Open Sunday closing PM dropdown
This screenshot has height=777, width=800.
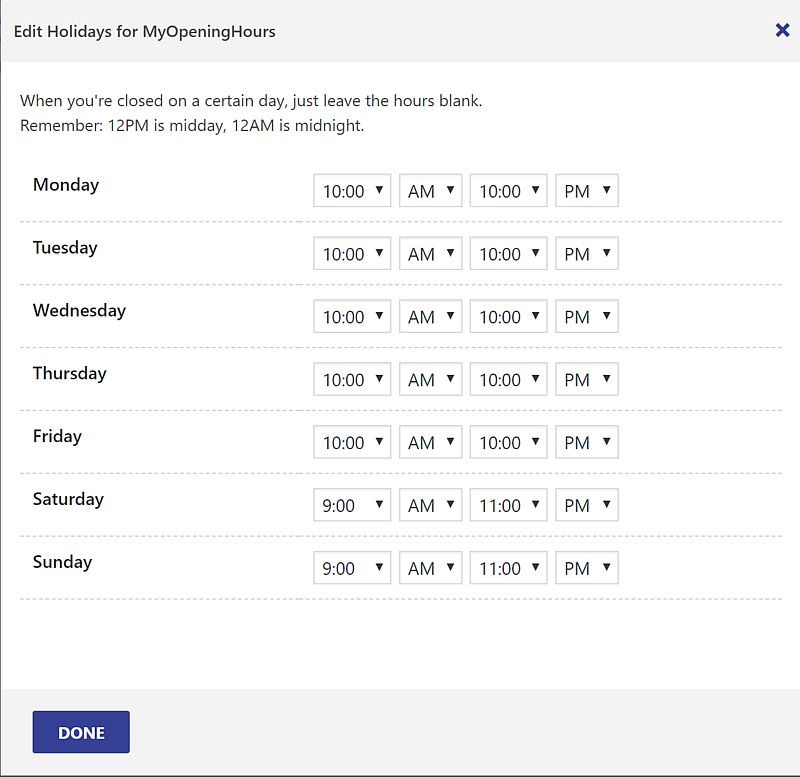(x=587, y=567)
